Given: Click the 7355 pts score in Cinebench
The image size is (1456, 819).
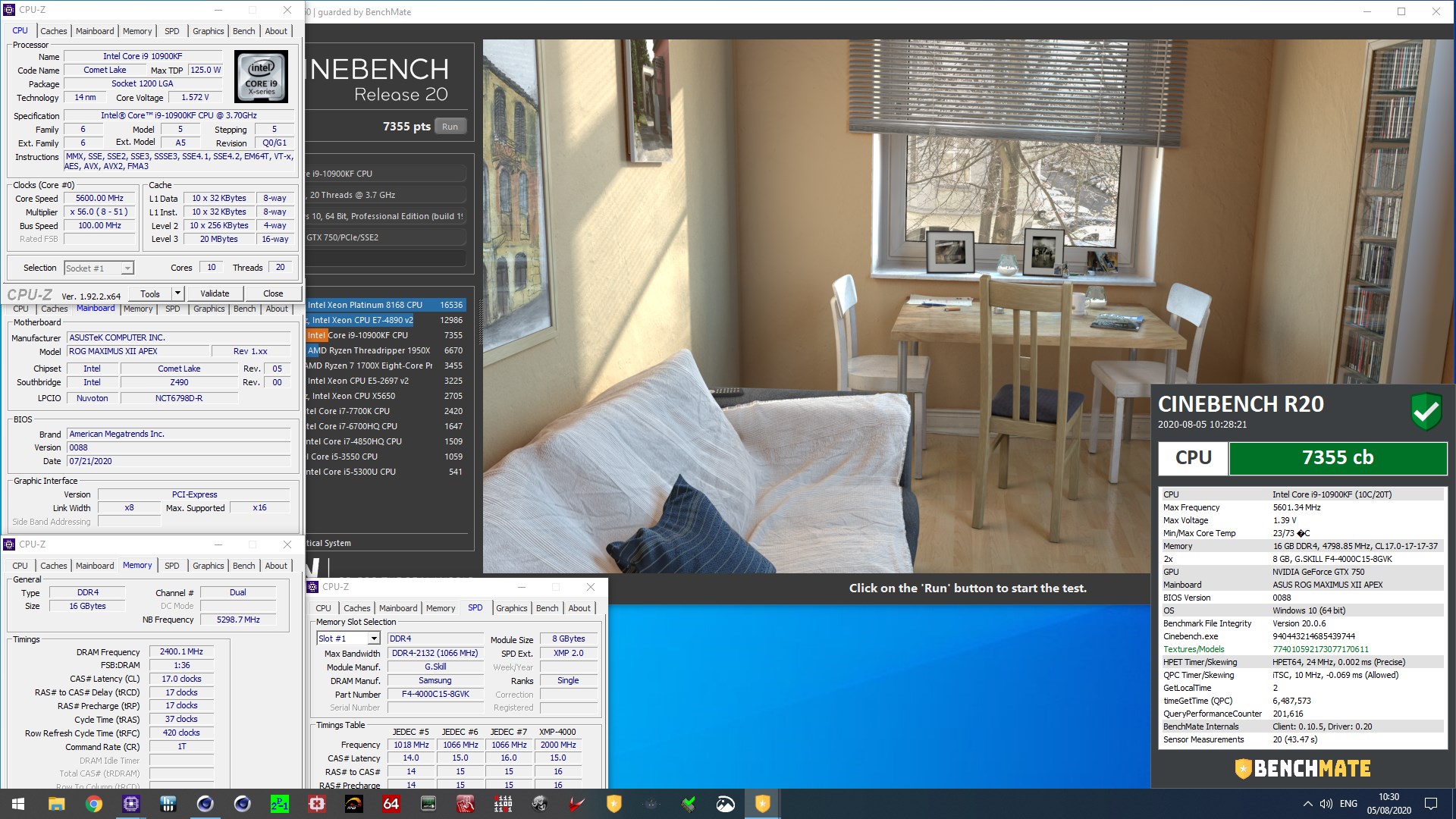Looking at the screenshot, I should coord(406,127).
